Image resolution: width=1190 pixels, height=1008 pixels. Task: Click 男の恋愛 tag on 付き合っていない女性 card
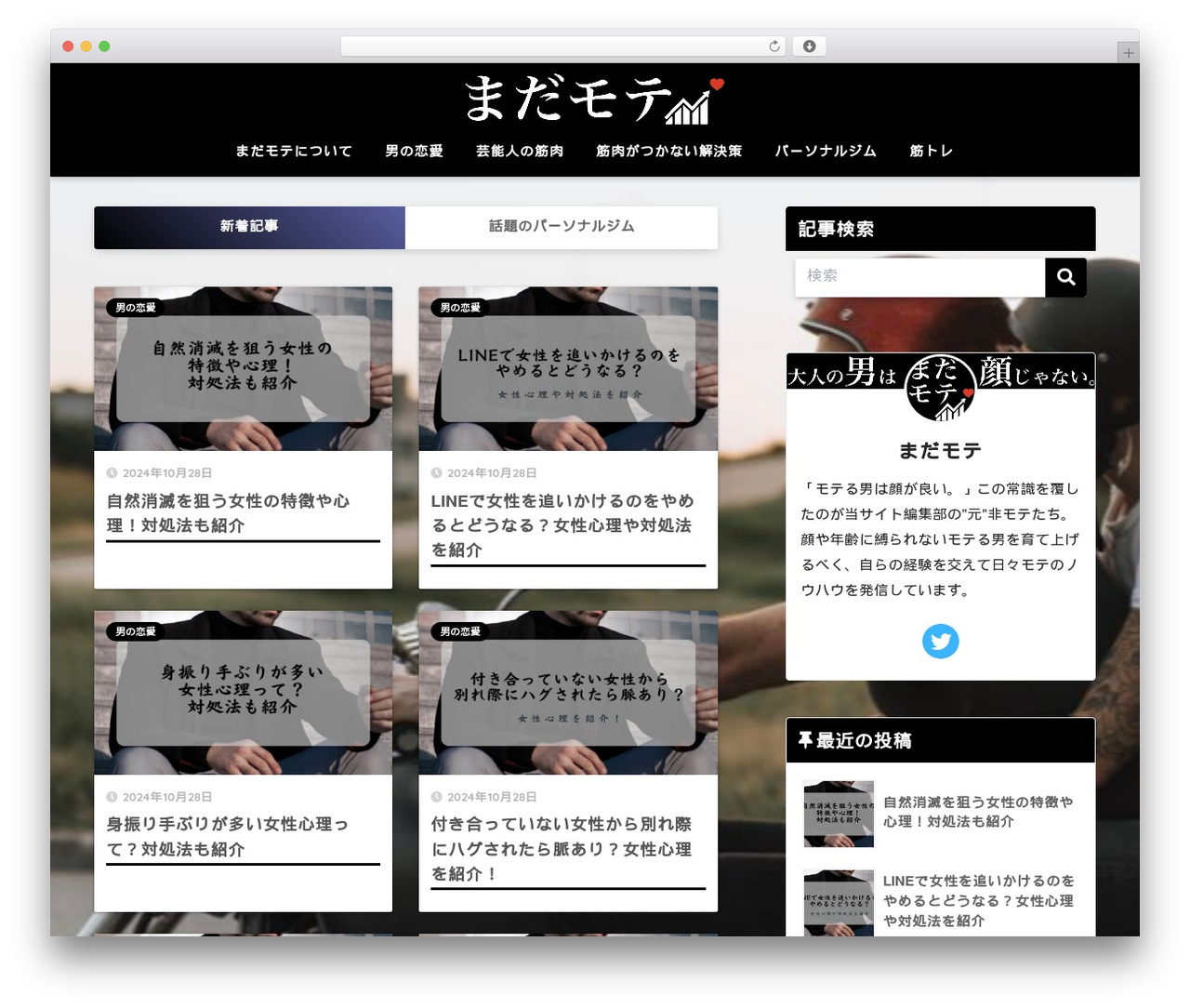pos(460,631)
